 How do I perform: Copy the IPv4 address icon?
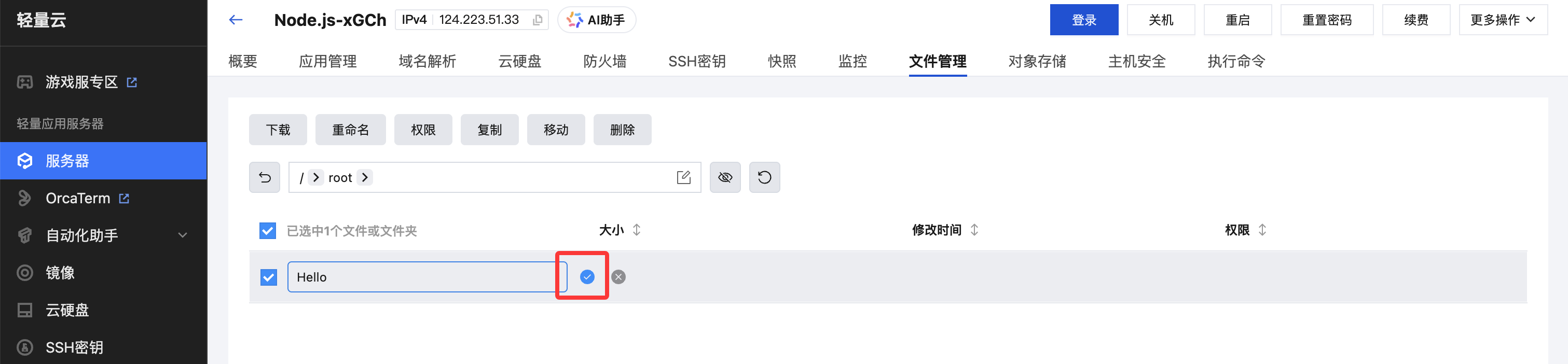[x=538, y=20]
